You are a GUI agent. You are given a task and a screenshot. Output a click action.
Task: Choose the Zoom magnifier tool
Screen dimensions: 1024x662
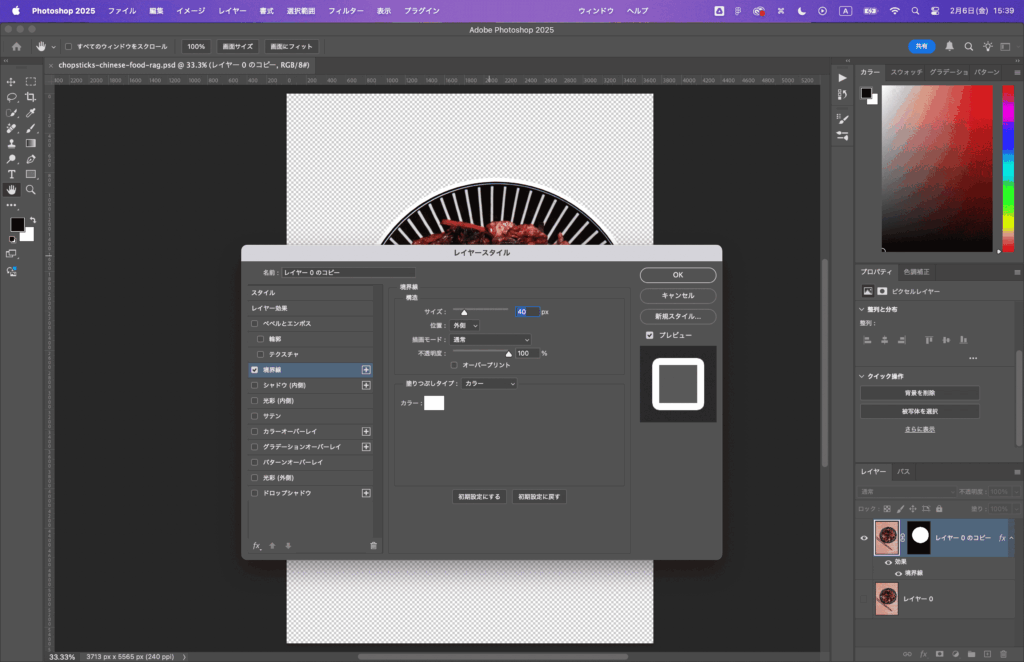tap(31, 189)
